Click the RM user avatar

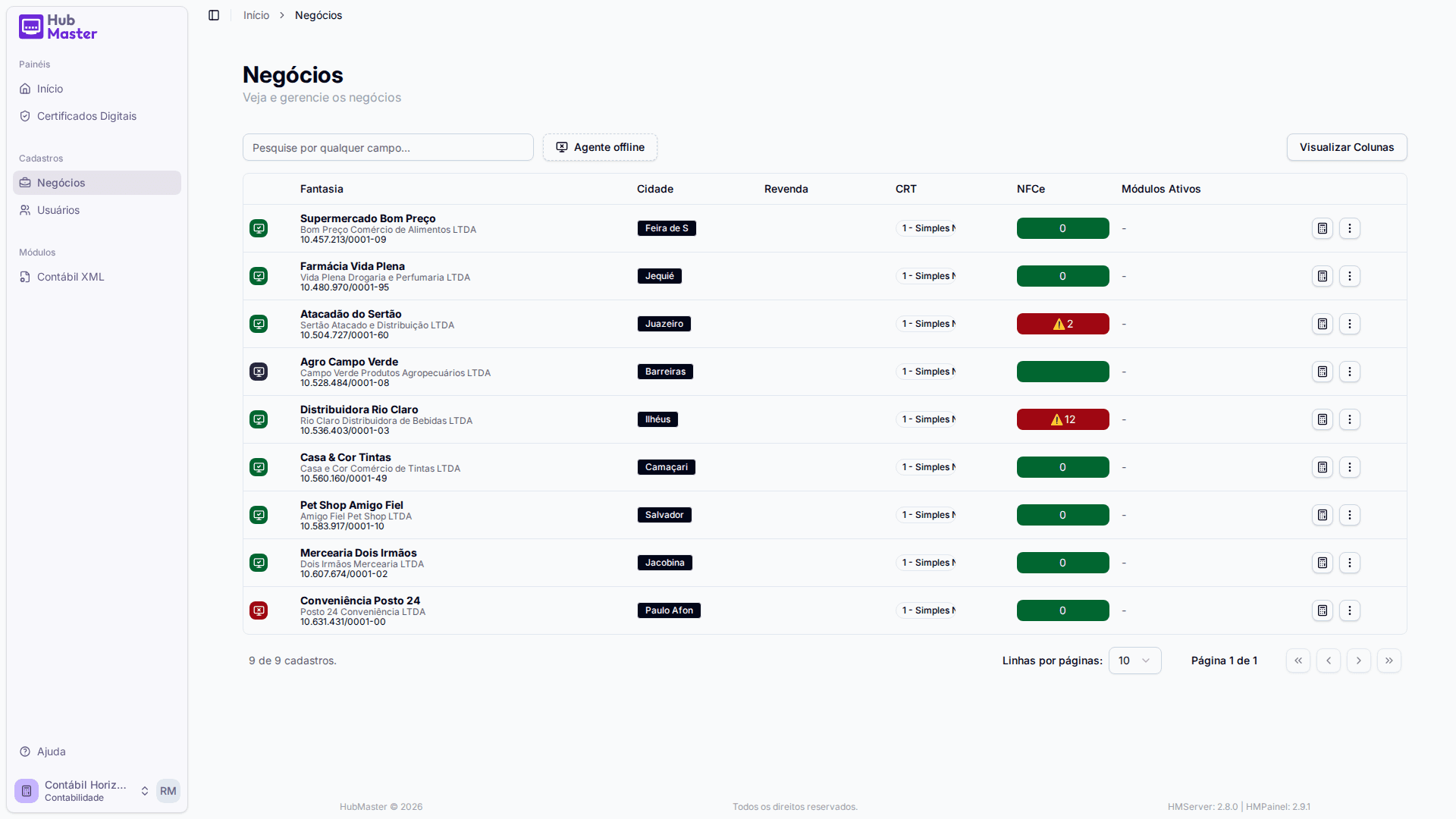168,791
